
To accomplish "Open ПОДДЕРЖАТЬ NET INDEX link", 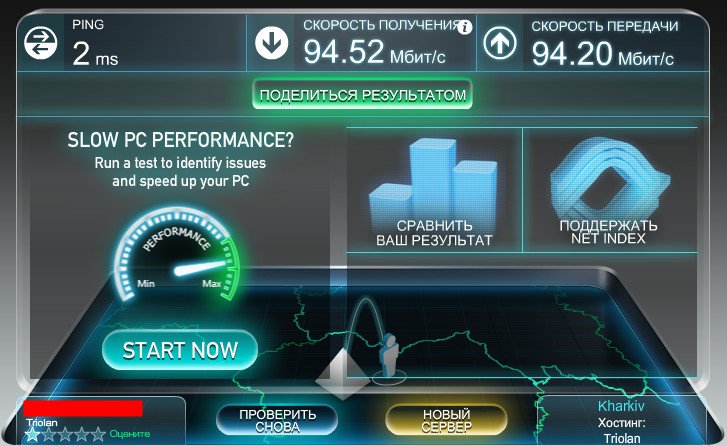I will [x=608, y=232].
